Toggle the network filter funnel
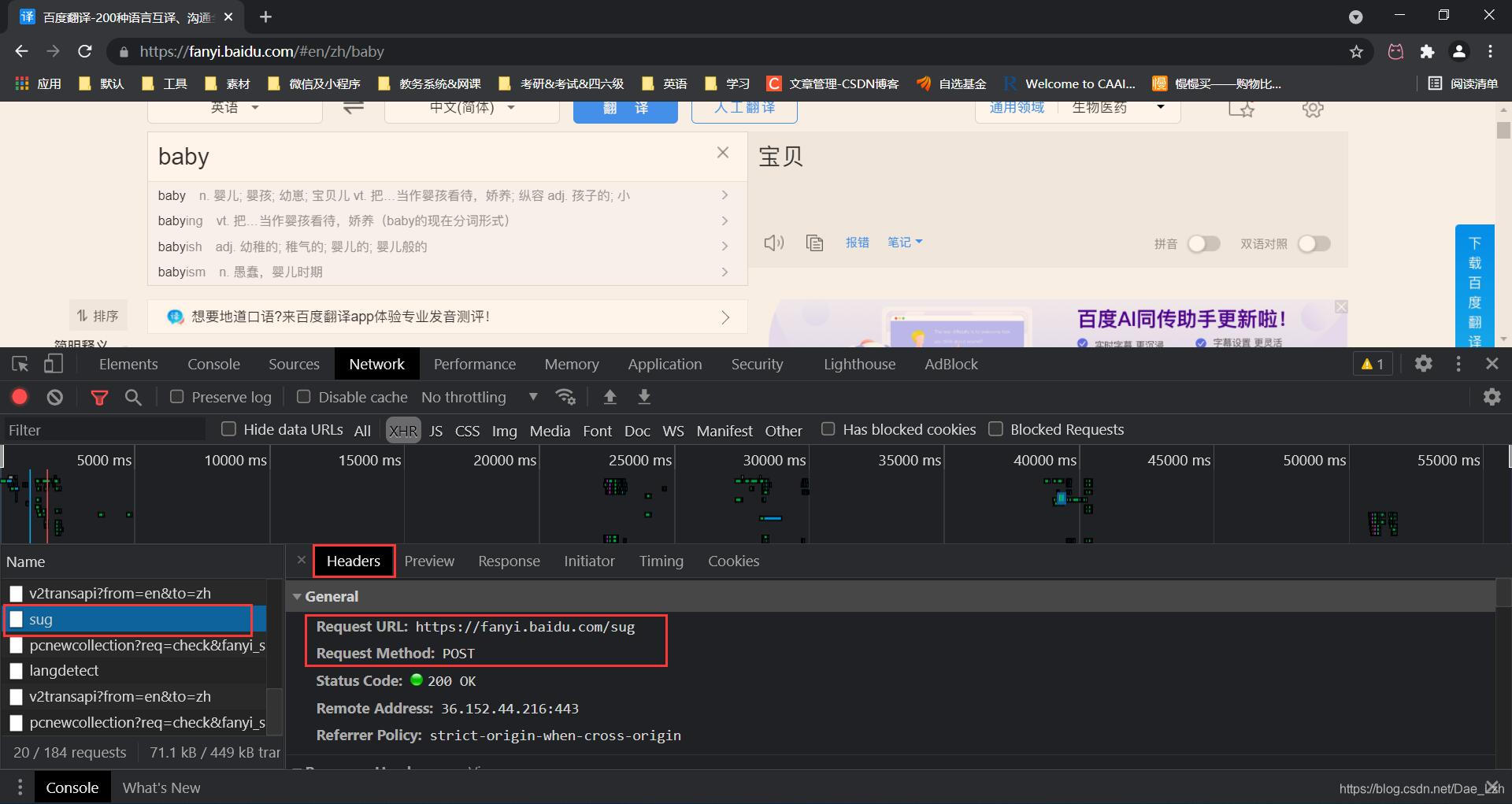 click(99, 398)
